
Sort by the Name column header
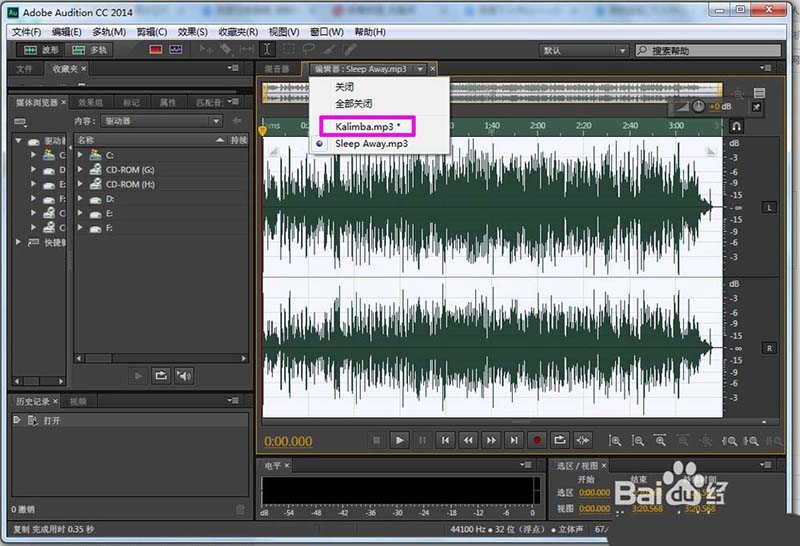pos(150,140)
